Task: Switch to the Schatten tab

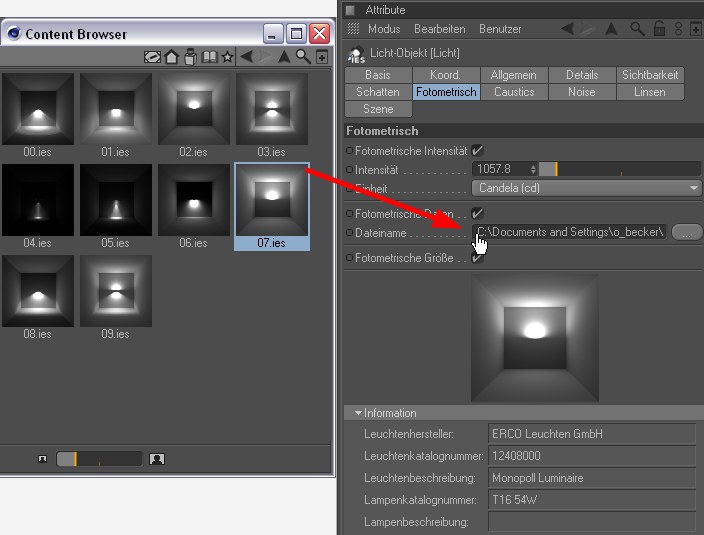Action: (377, 92)
